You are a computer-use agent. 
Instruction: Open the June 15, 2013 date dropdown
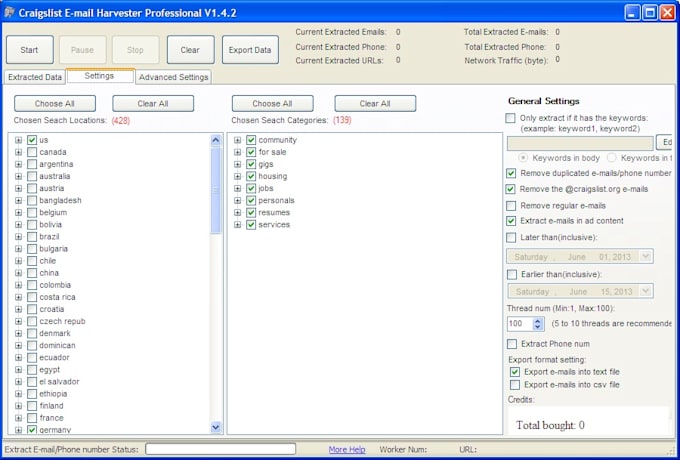click(646, 291)
